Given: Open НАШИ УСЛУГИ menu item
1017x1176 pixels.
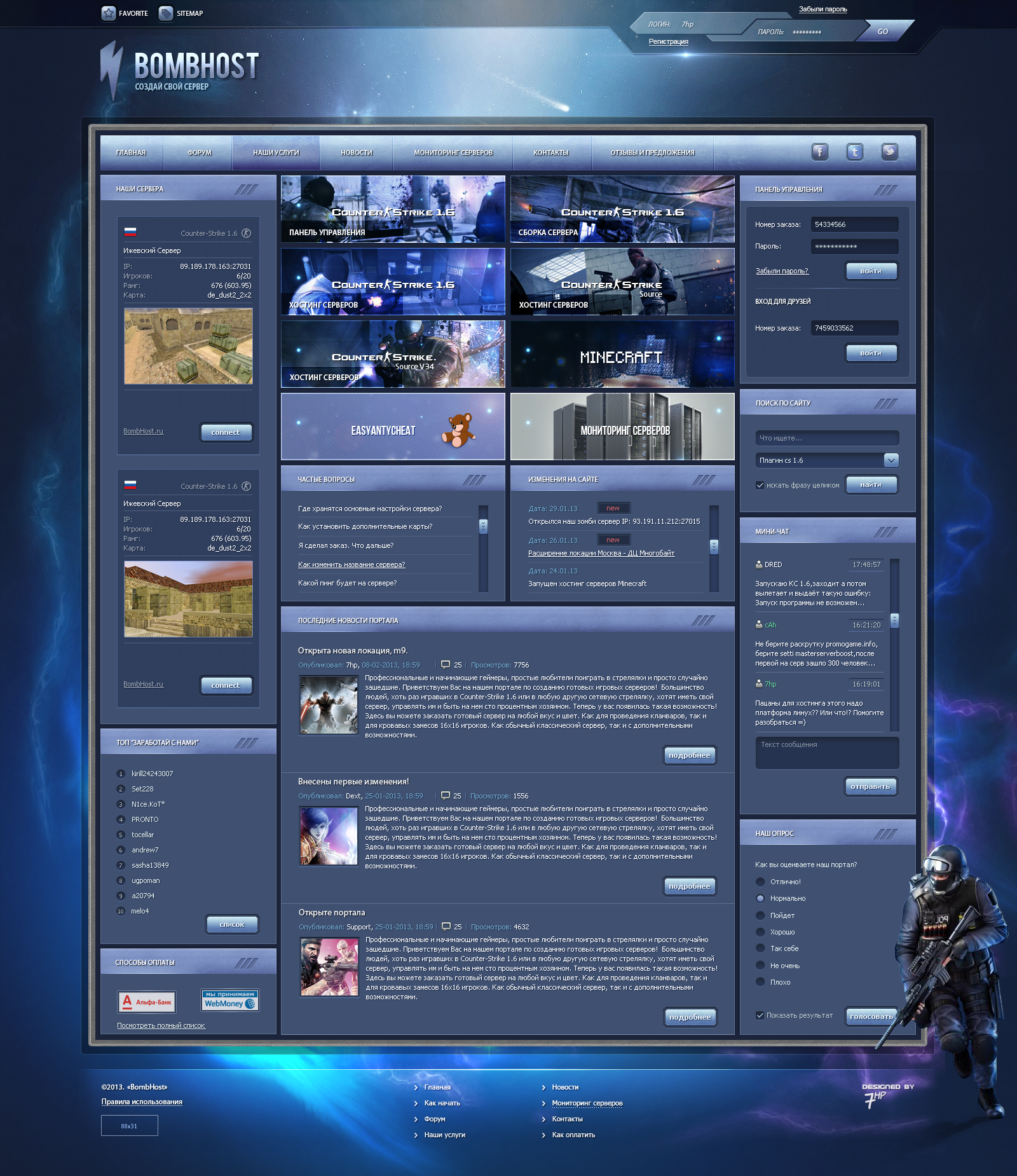Looking at the screenshot, I should tap(276, 153).
